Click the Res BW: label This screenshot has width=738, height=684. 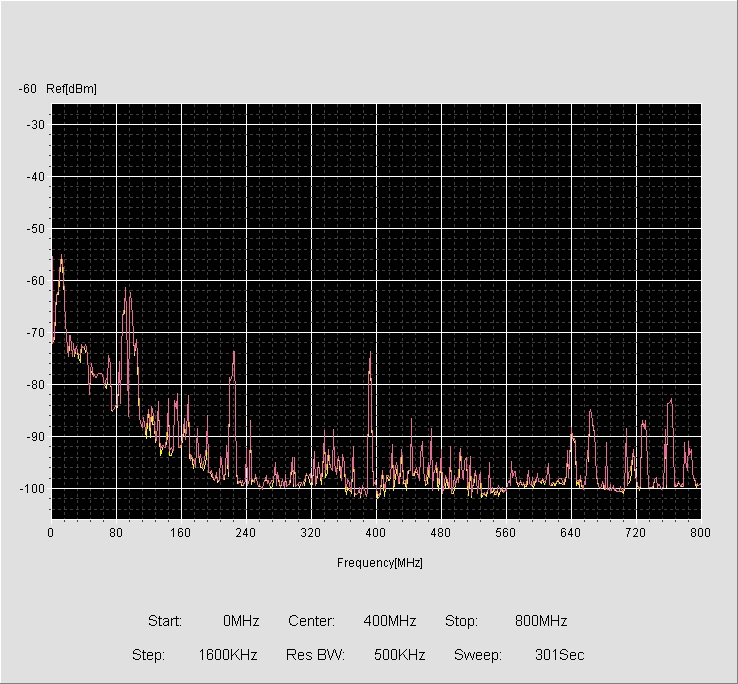tap(315, 655)
